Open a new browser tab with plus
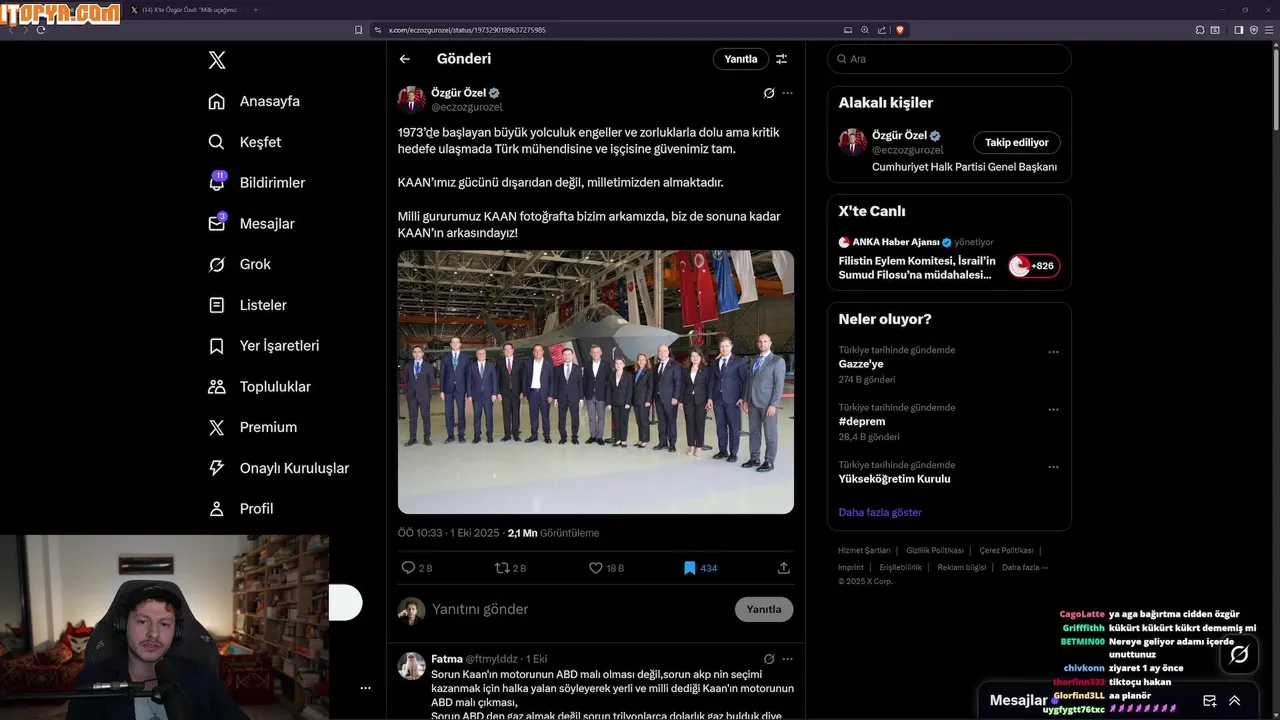 (255, 10)
